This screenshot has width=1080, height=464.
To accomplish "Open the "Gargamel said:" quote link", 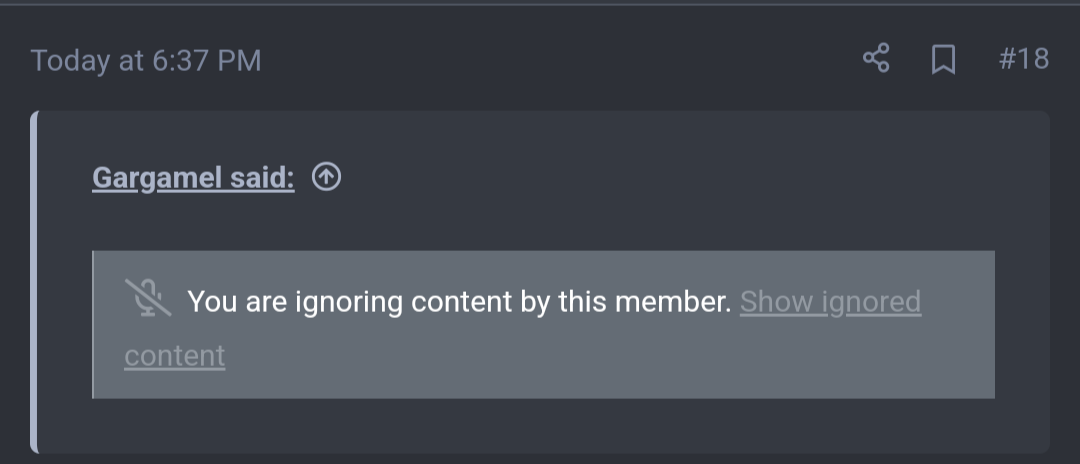I will 193,178.
